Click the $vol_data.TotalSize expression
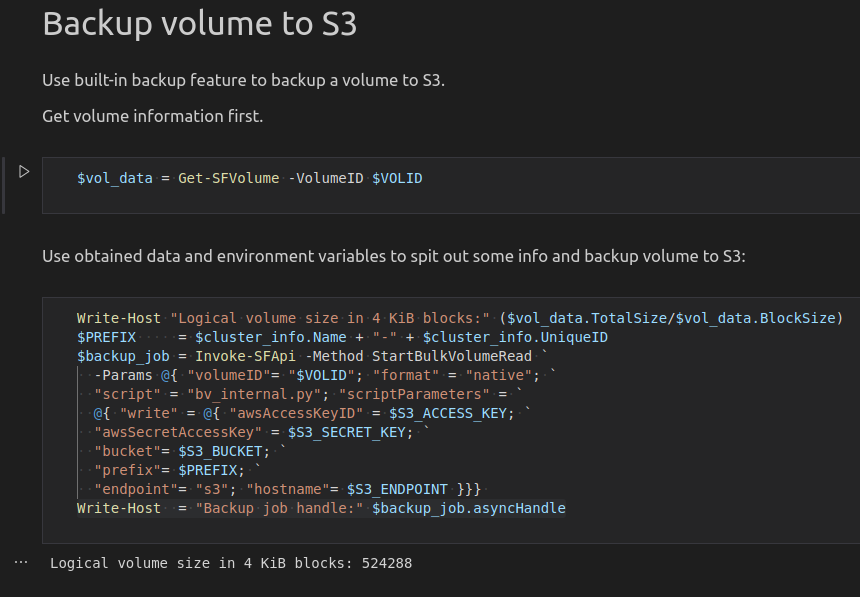 point(587,318)
